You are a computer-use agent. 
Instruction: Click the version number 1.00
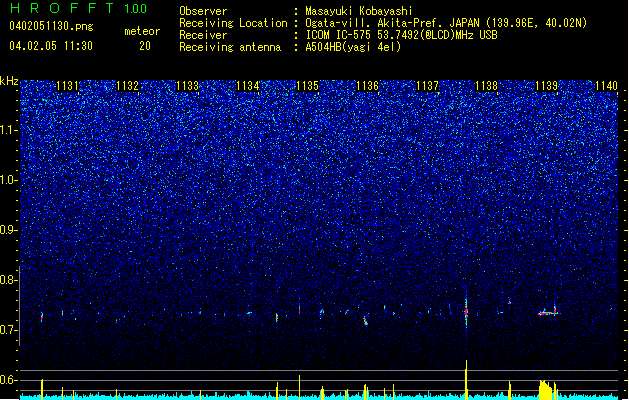[x=136, y=9]
